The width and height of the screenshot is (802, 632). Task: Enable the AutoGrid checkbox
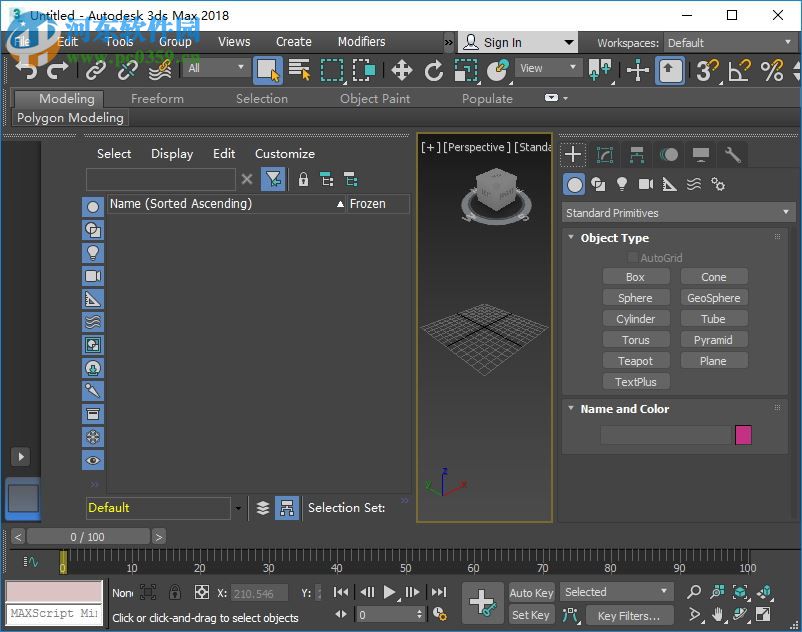[x=634, y=257]
